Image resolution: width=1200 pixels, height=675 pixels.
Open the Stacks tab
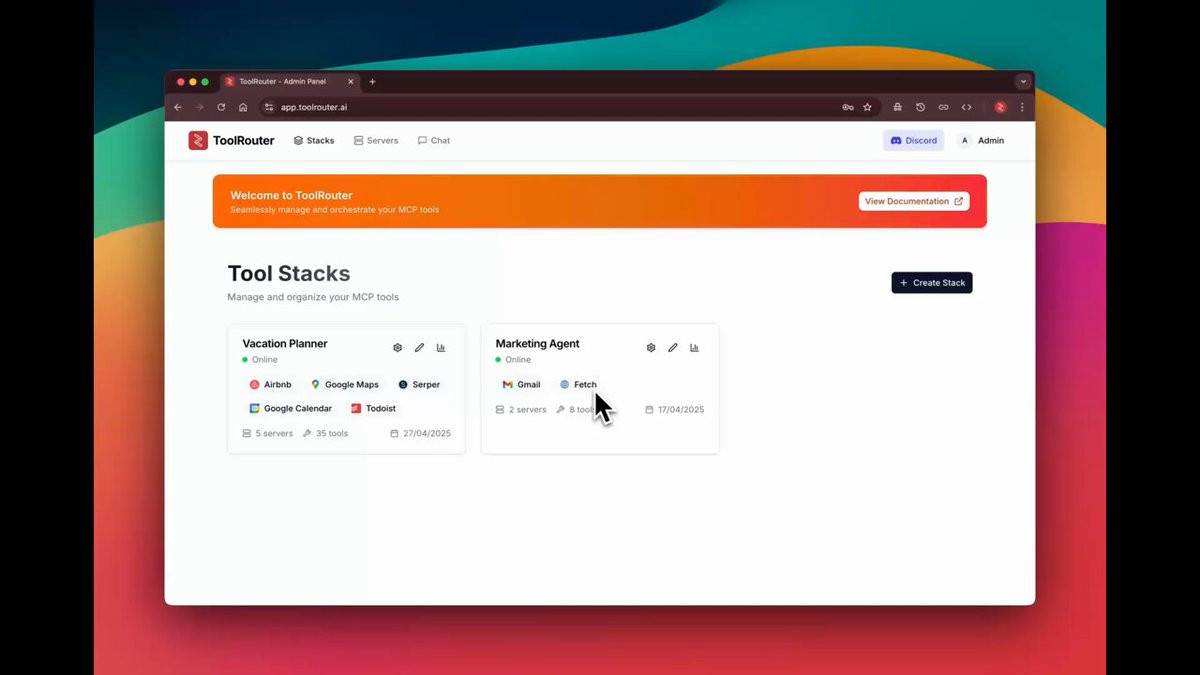coord(314,141)
